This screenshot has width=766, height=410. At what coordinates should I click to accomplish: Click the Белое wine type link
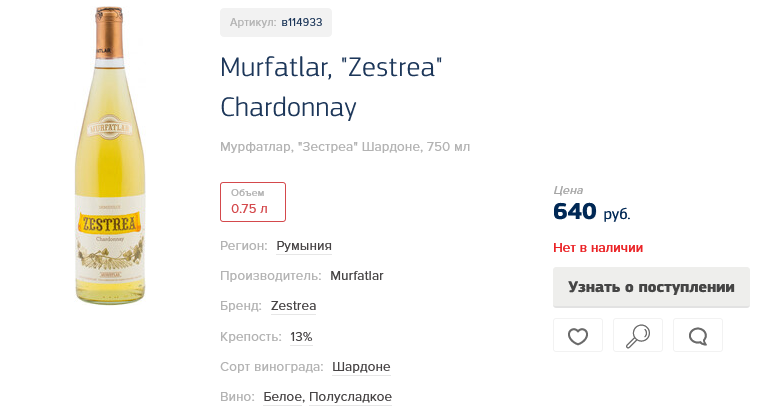click(283, 397)
